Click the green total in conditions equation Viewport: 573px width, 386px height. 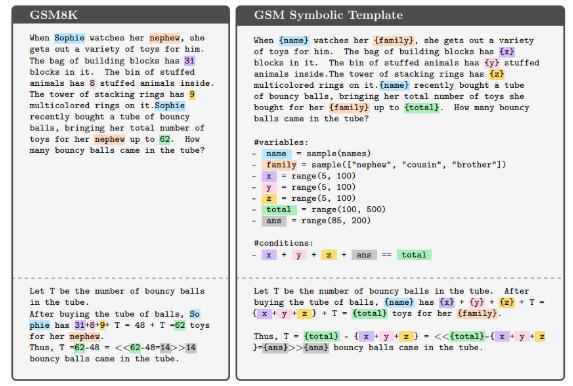[x=414, y=255]
